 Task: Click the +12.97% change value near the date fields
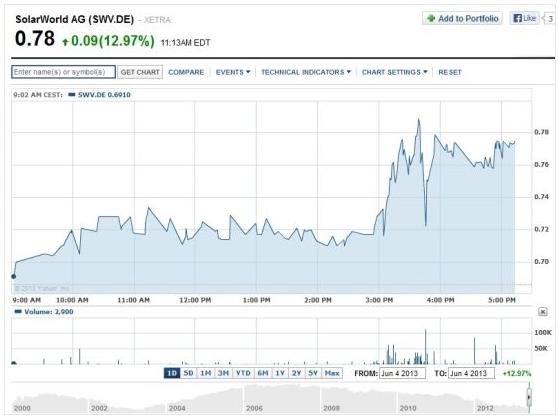click(x=516, y=374)
